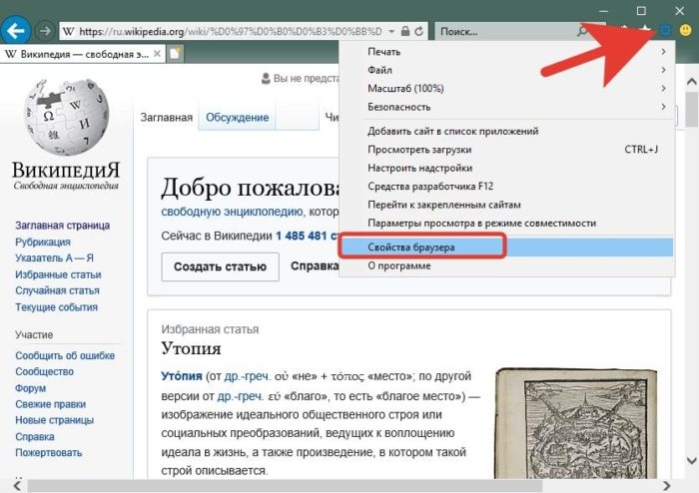
Task: Open sidebar link 'Форум'
Action: (30, 388)
